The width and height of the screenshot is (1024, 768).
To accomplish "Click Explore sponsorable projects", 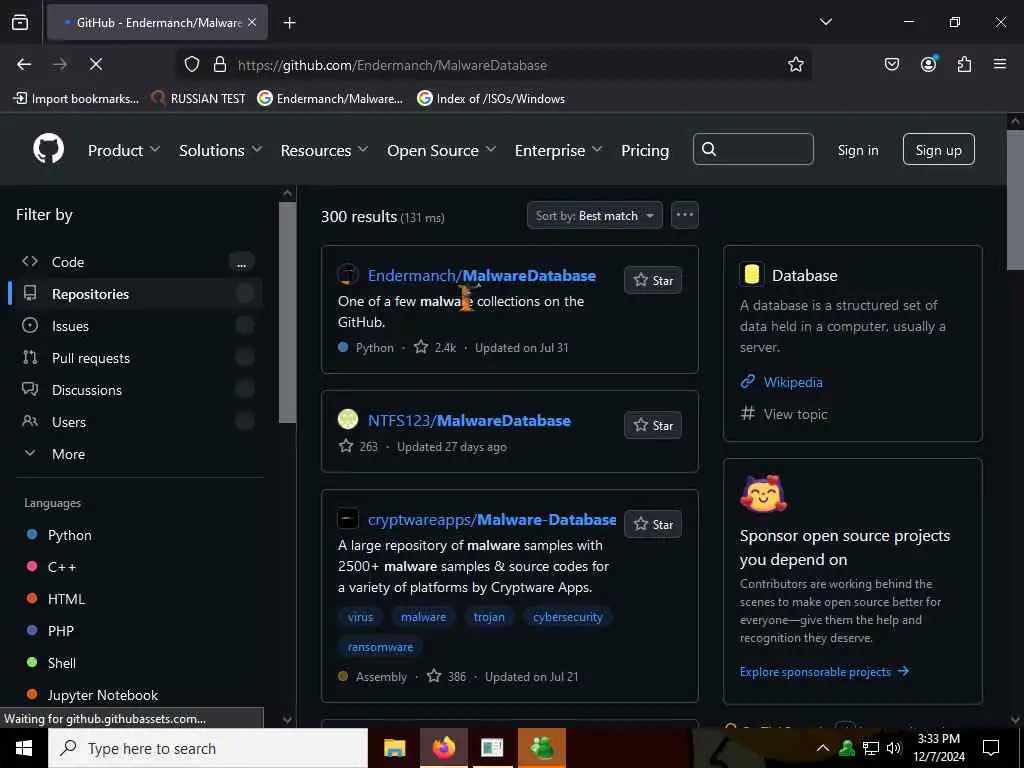I will point(824,671).
